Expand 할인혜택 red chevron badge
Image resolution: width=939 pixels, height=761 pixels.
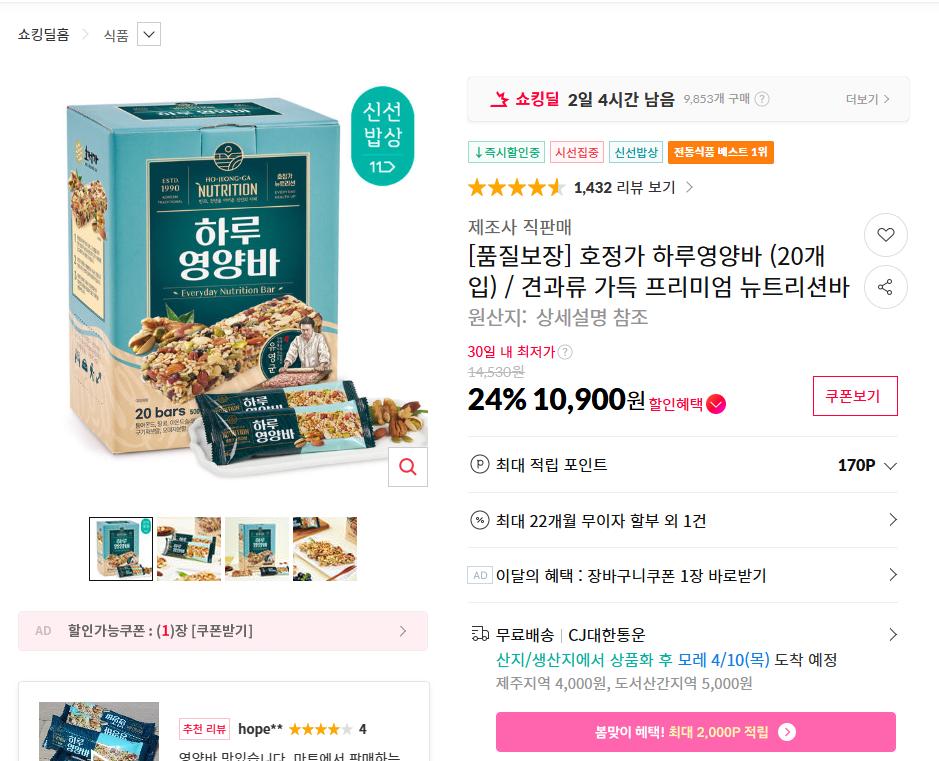716,404
